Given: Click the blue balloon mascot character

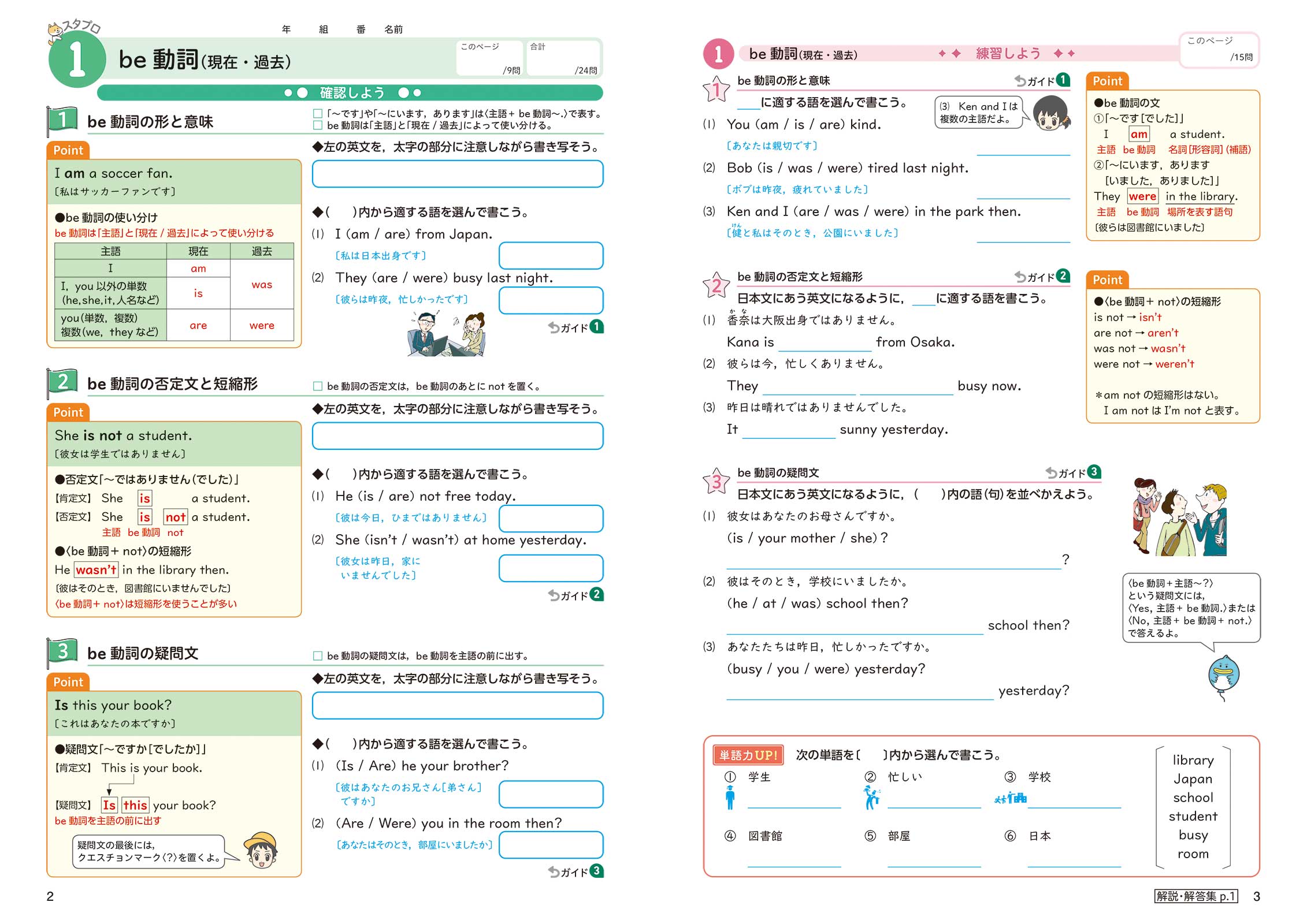Looking at the screenshot, I should pyautogui.click(x=1223, y=677).
